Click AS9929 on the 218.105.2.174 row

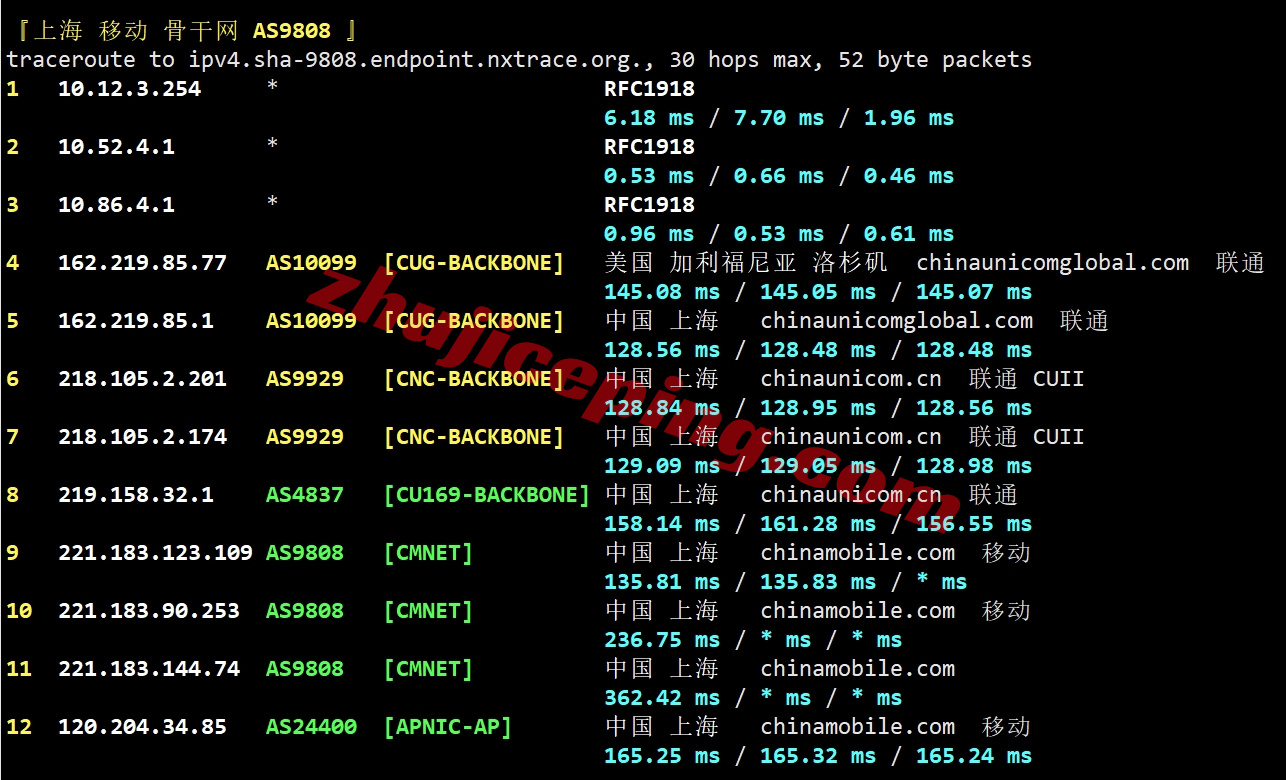tap(305, 437)
